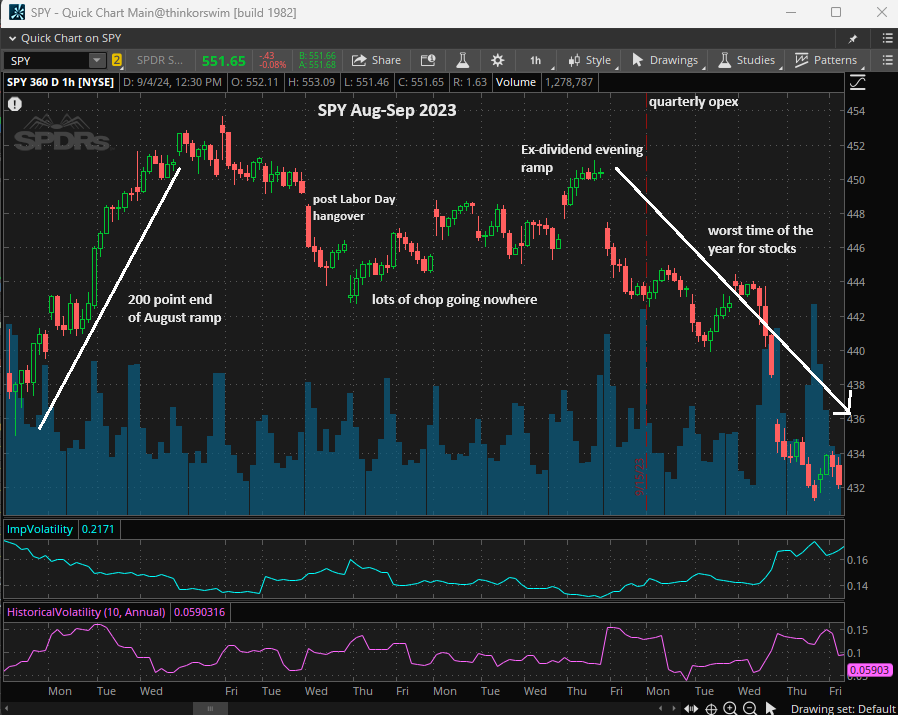Click the Share button

376,60
